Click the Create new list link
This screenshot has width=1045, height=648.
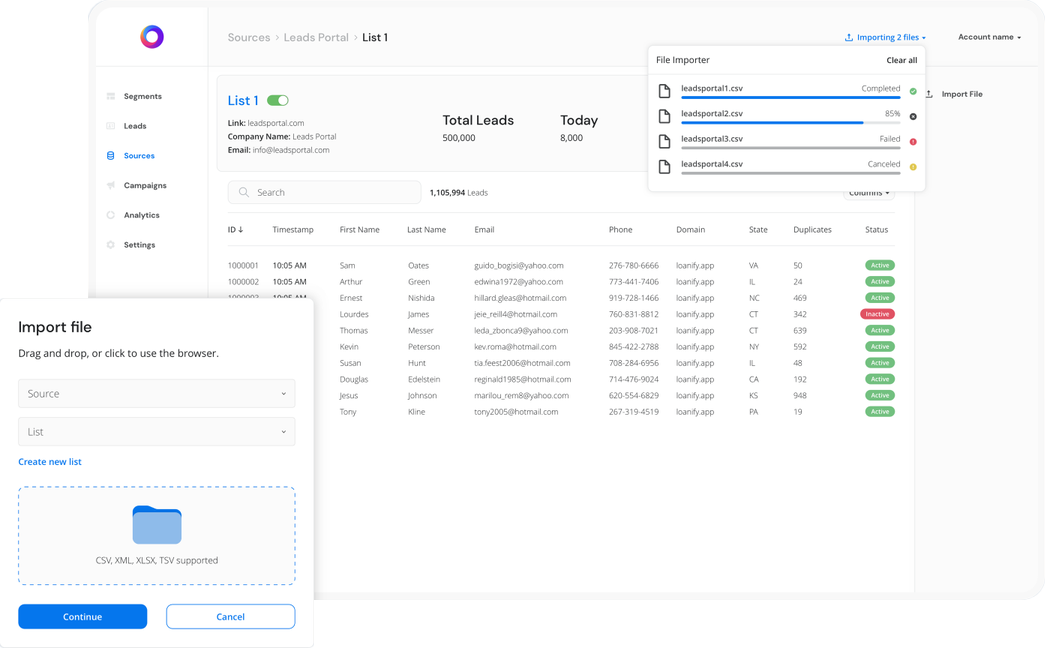[50, 461]
